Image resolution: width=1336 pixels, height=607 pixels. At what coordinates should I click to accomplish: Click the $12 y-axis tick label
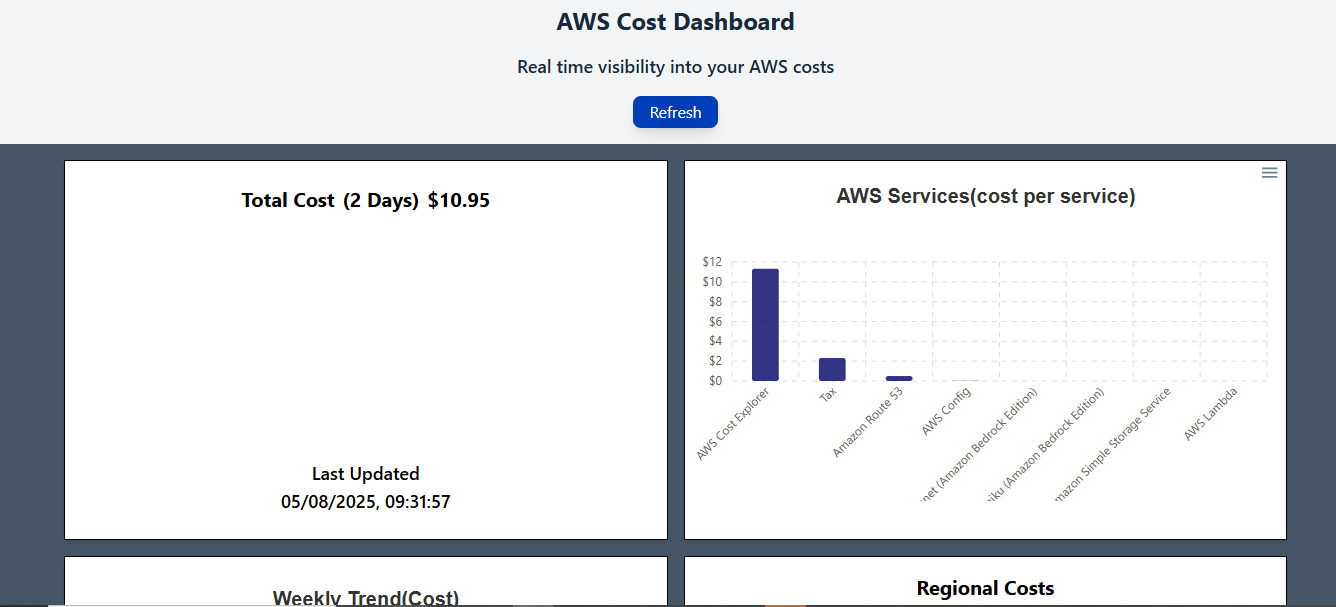point(712,262)
